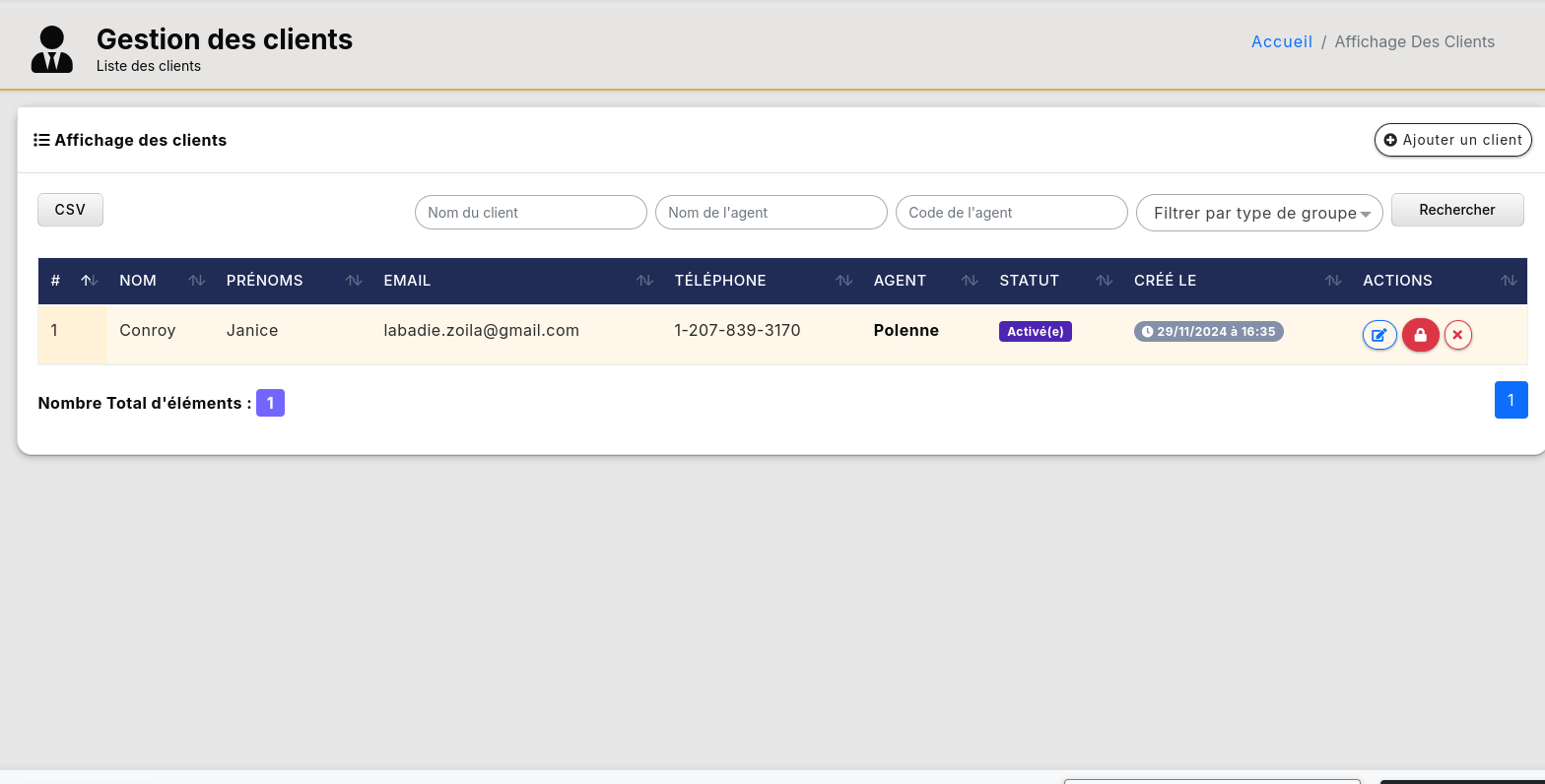Click the edit pencil icon for Conroy

[x=1379, y=335]
